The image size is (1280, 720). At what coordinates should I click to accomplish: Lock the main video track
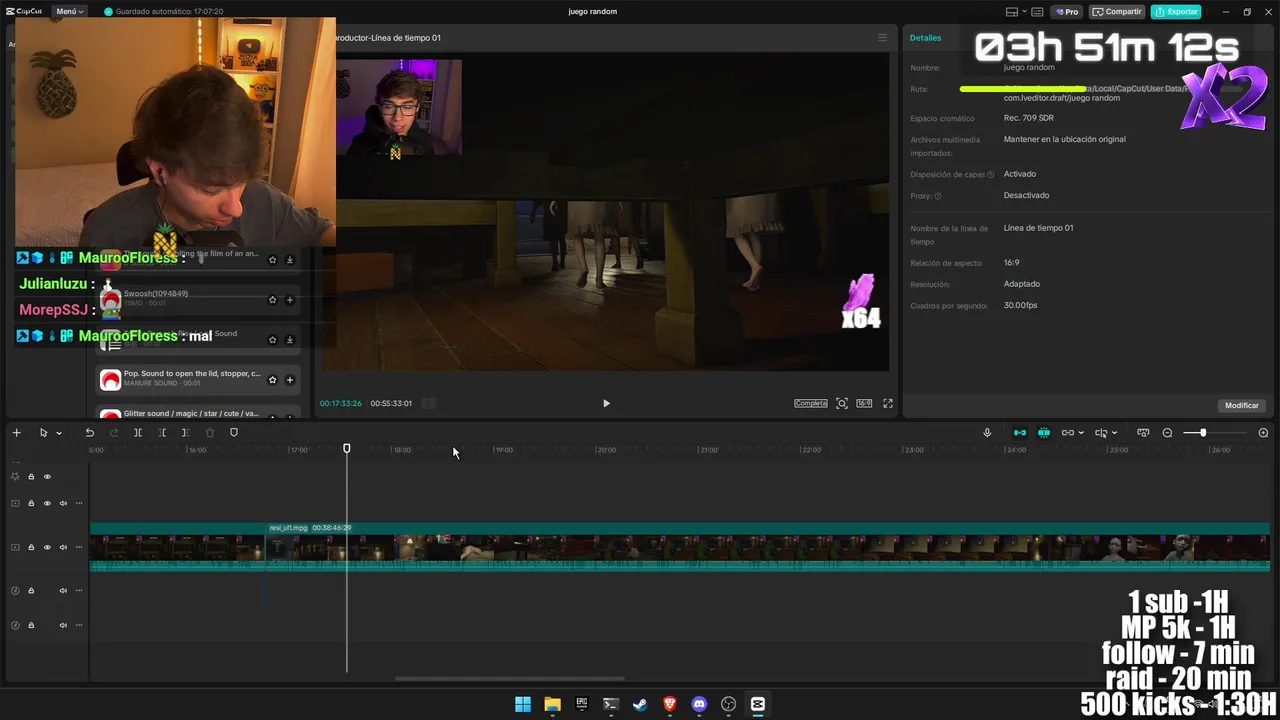[x=31, y=547]
